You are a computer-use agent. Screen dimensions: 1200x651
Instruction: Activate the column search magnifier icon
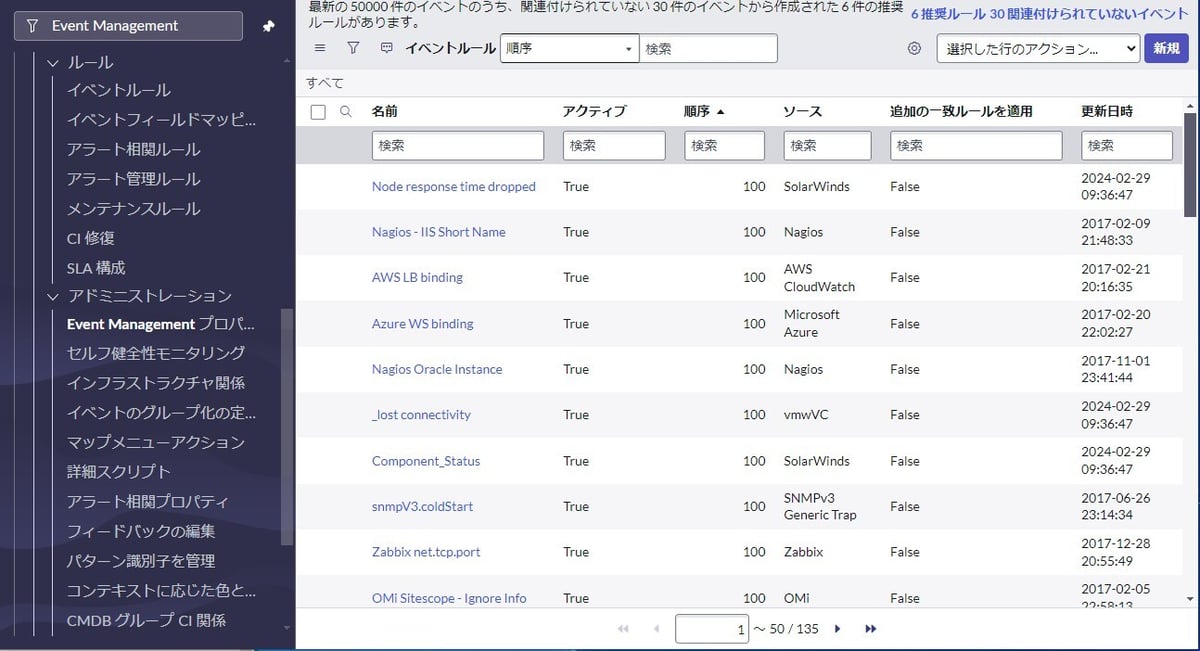pyautogui.click(x=347, y=111)
